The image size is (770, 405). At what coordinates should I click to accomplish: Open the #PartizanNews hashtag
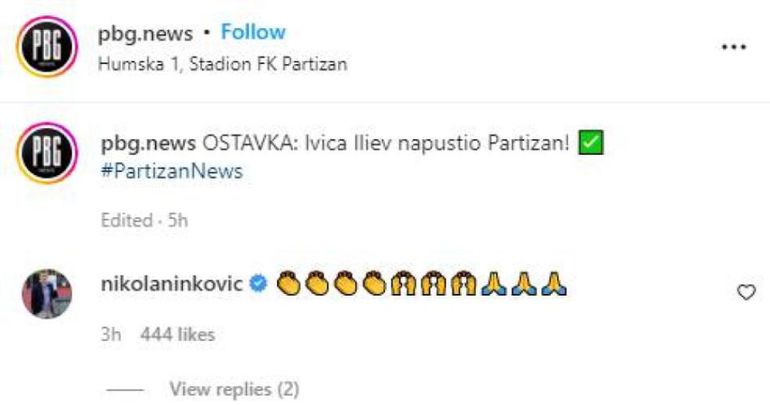[172, 171]
